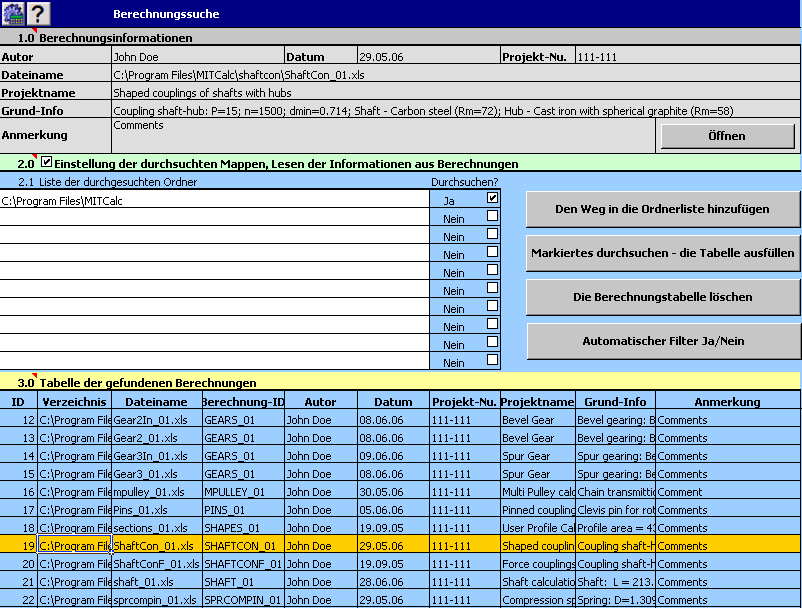Check the fourth Nein folder checkbox

(x=492, y=269)
